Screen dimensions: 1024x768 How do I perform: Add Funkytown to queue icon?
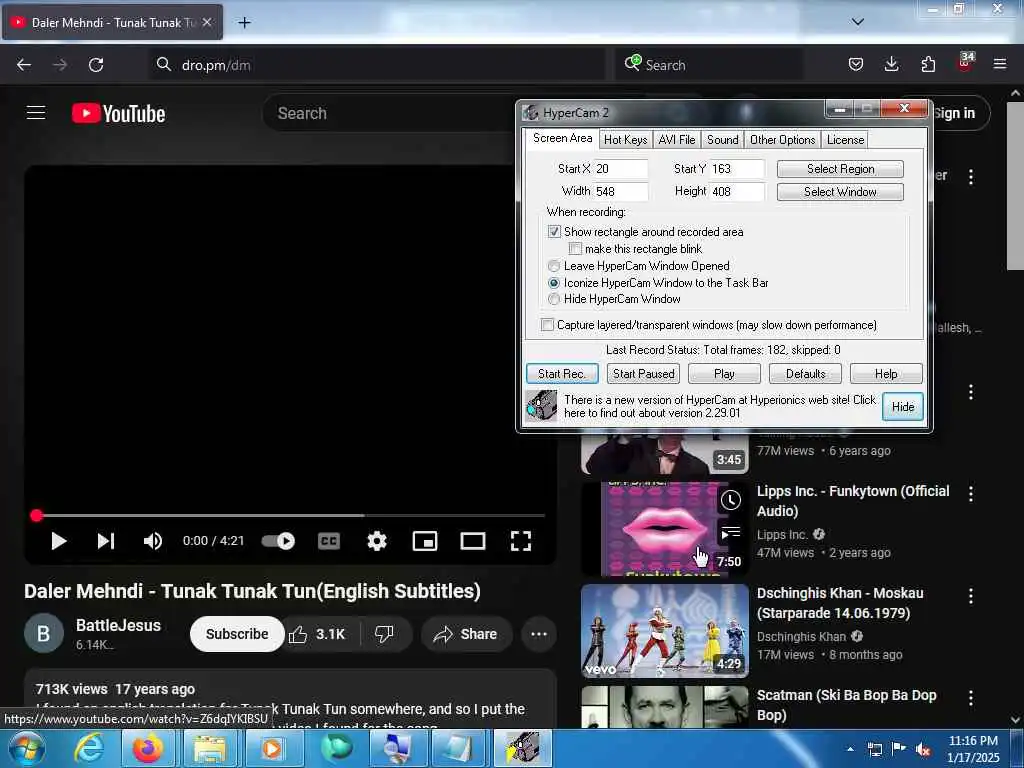pyautogui.click(x=730, y=533)
